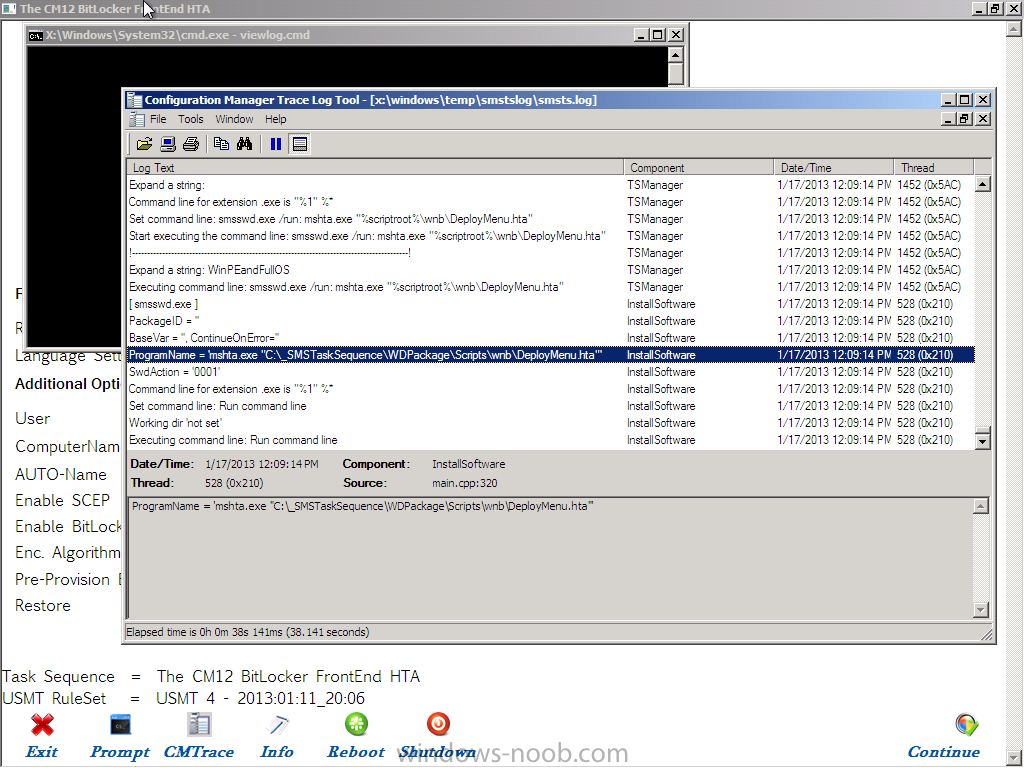Click the CMTrace icon at bottom
1024x768 pixels.
coord(199,725)
